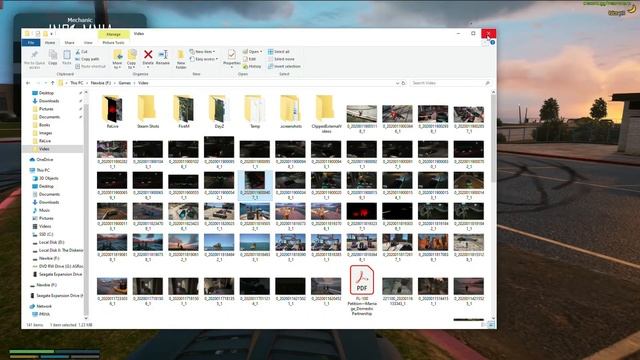Click the Help question mark icon

[493, 42]
